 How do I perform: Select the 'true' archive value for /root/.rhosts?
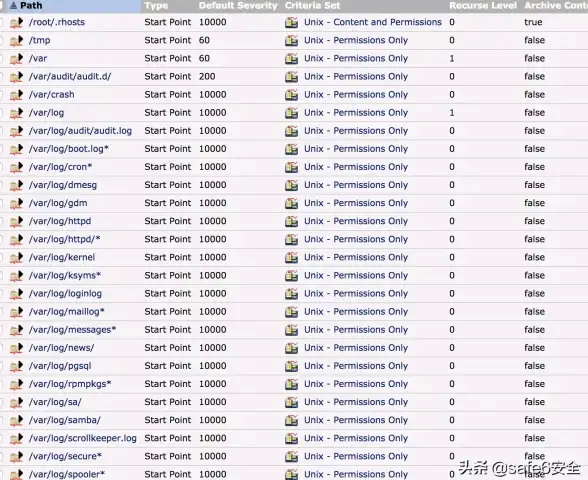[533, 22]
